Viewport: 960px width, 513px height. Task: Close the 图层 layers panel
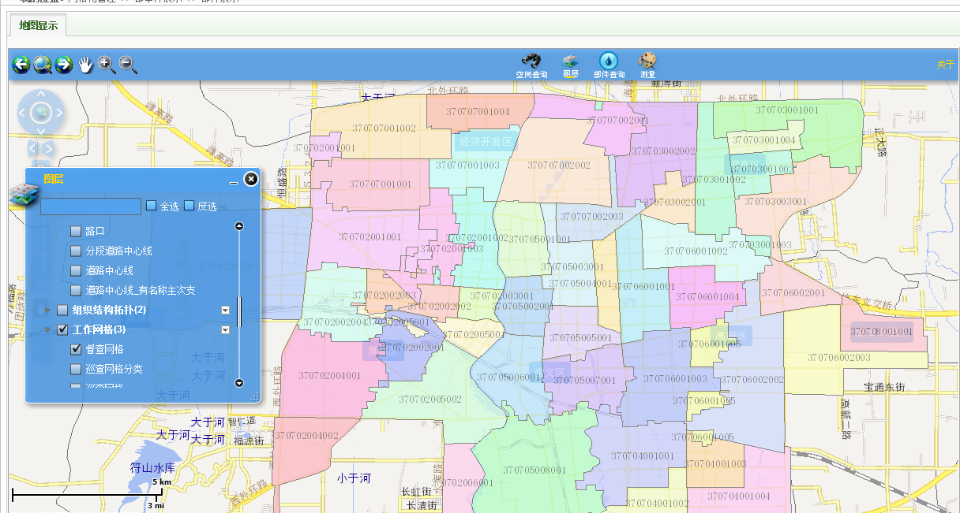tap(250, 179)
